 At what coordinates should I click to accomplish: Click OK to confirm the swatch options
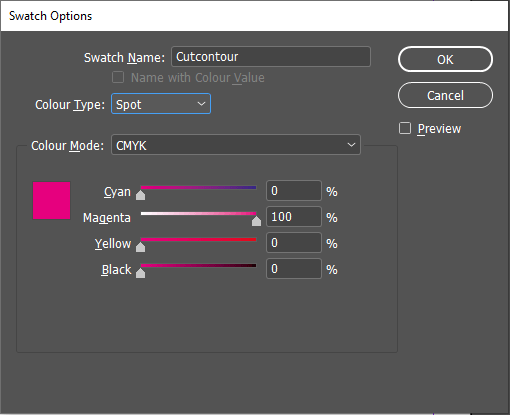tap(445, 59)
